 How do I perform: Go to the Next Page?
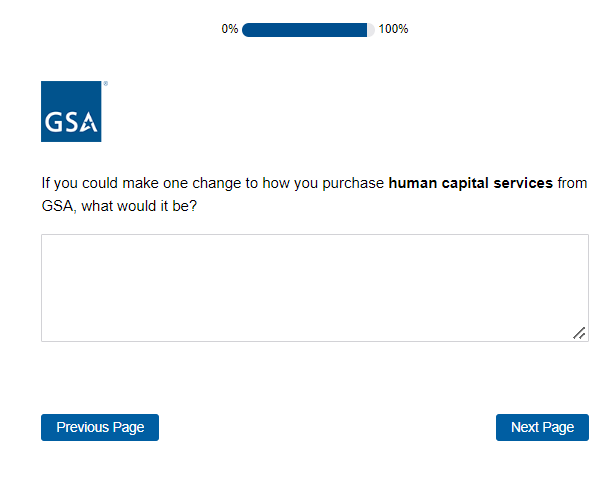pyautogui.click(x=542, y=427)
